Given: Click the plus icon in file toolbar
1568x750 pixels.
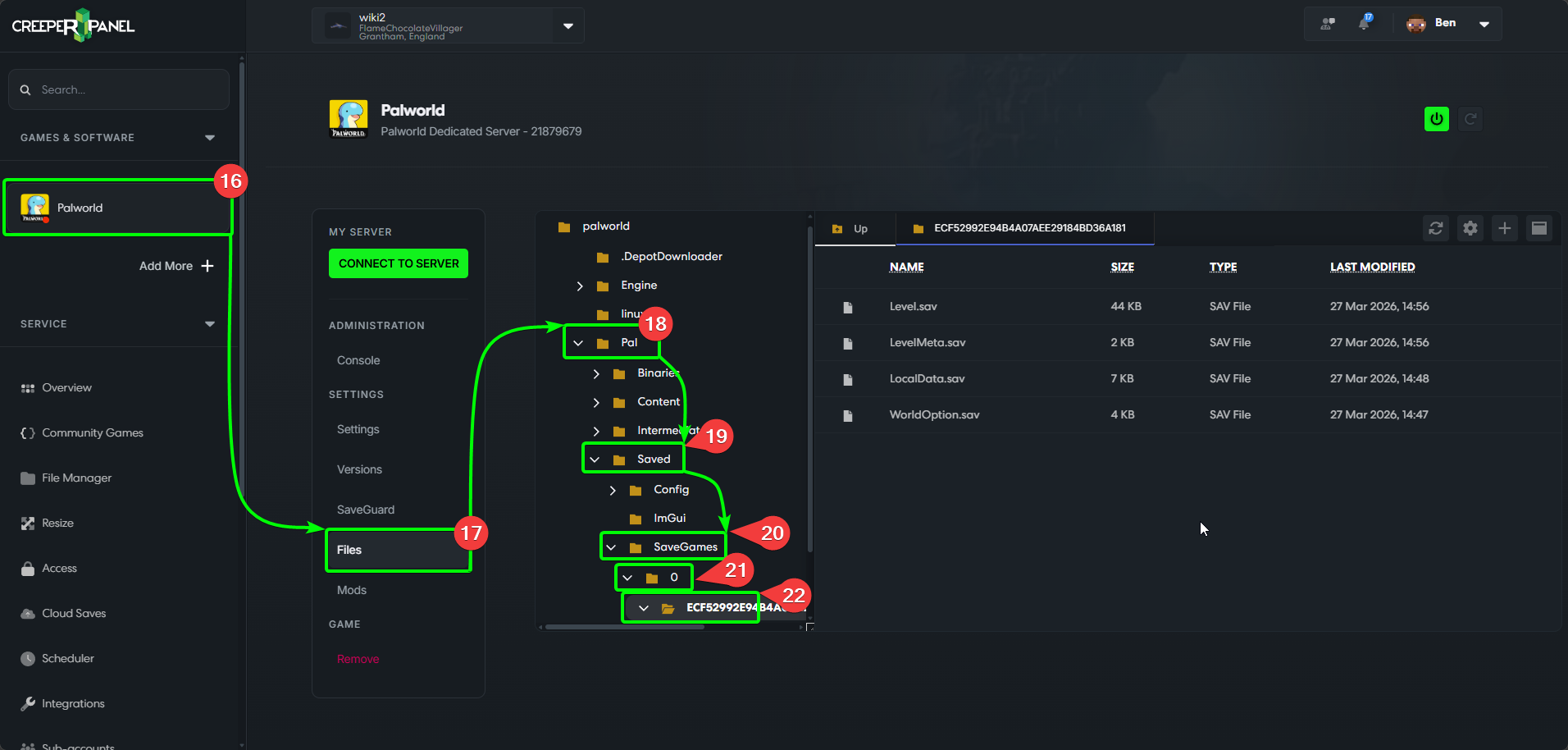Looking at the screenshot, I should tap(1504, 228).
